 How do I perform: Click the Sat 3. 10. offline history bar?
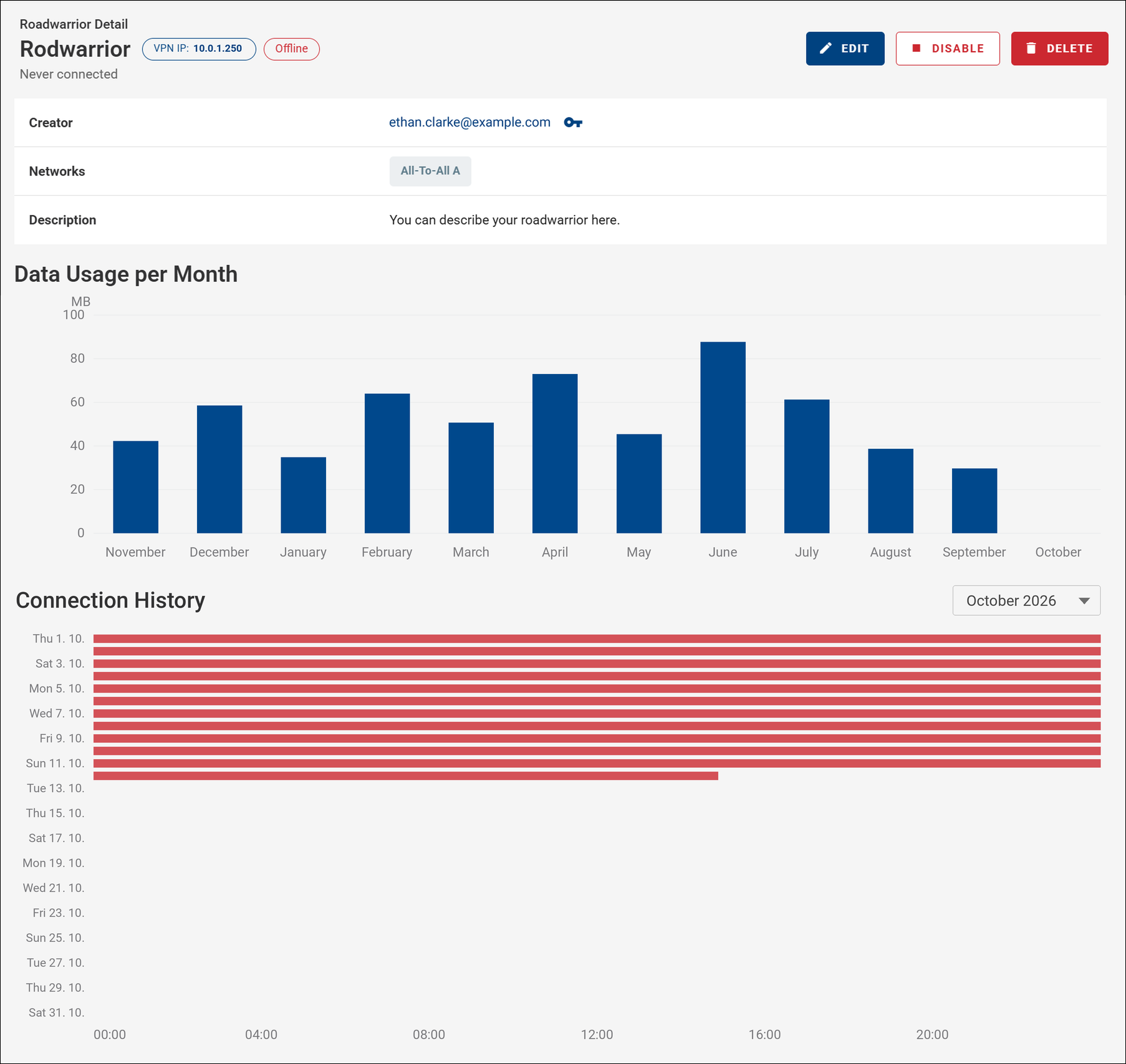click(x=597, y=663)
